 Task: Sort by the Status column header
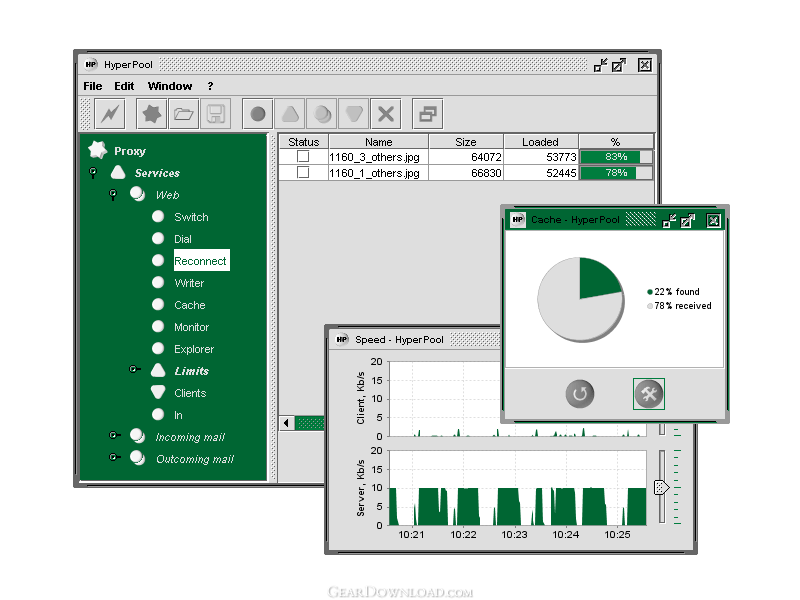[304, 142]
